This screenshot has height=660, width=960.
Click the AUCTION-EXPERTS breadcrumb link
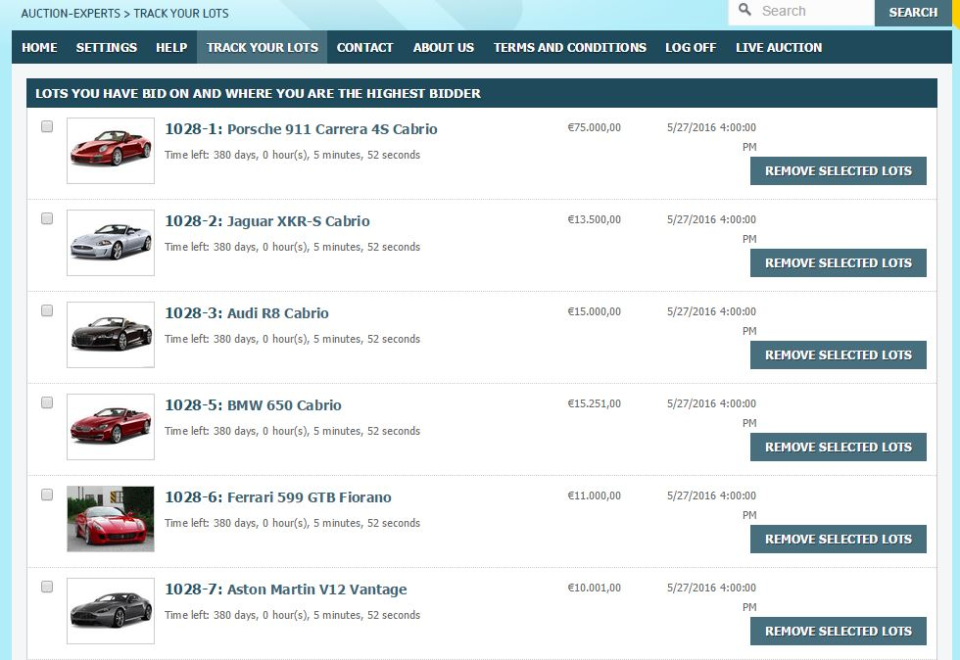[x=70, y=13]
